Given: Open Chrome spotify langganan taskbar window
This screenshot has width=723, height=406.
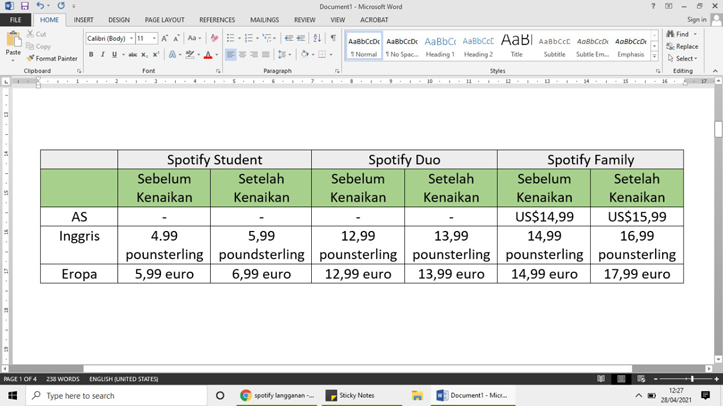Looking at the screenshot, I should coord(278,395).
